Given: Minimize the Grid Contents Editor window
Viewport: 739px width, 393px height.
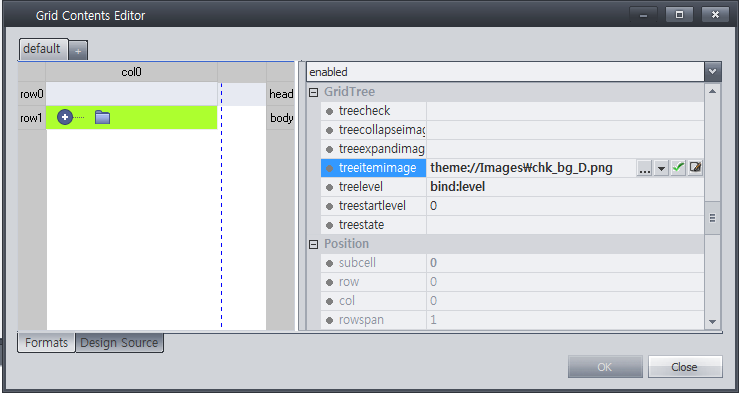Looking at the screenshot, I should [643, 15].
